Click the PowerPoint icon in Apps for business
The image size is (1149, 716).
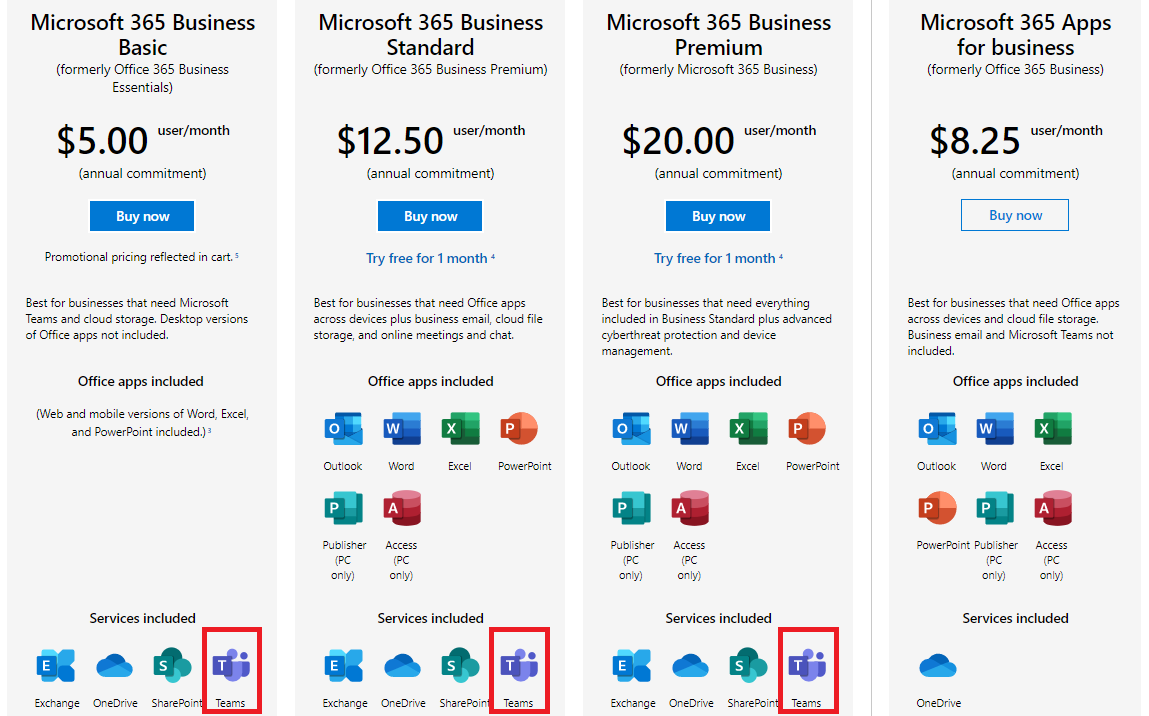[x=937, y=509]
